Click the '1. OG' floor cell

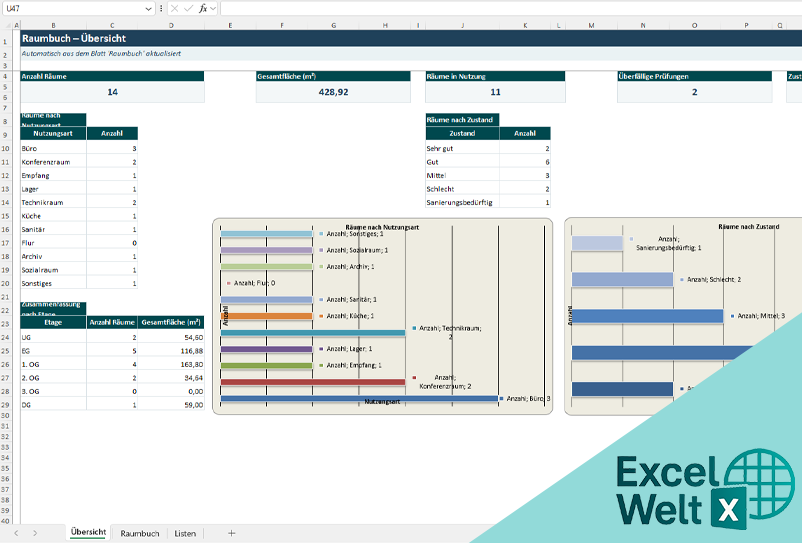coord(53,365)
